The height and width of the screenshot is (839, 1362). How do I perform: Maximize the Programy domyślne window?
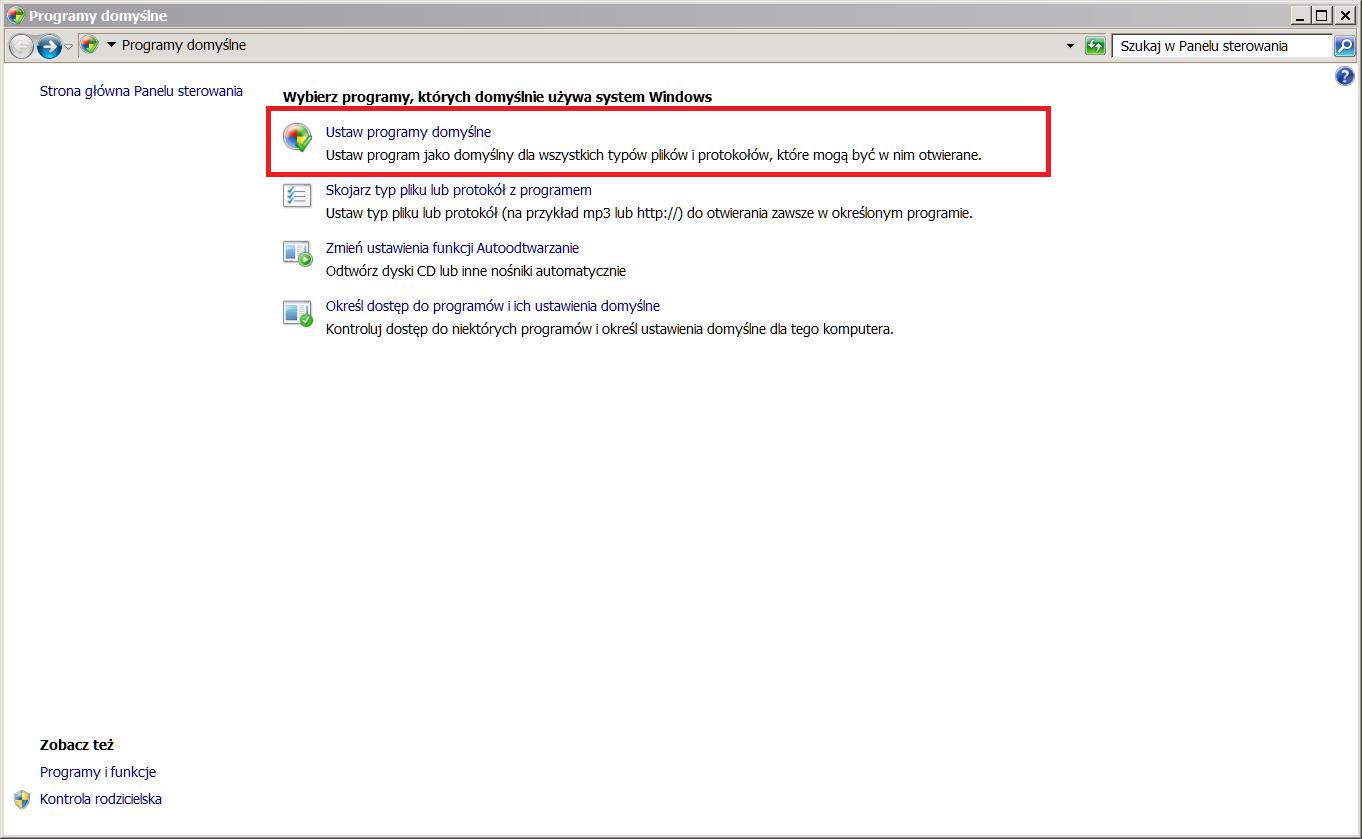click(x=1322, y=15)
